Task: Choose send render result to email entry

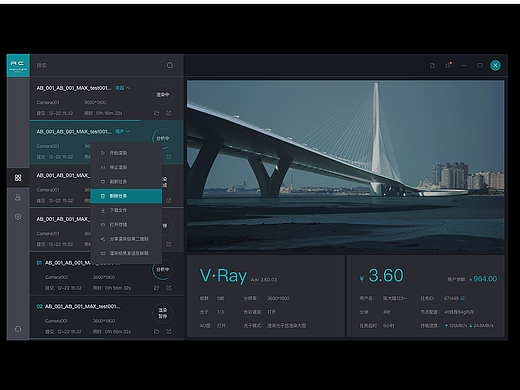Action: (x=126, y=253)
